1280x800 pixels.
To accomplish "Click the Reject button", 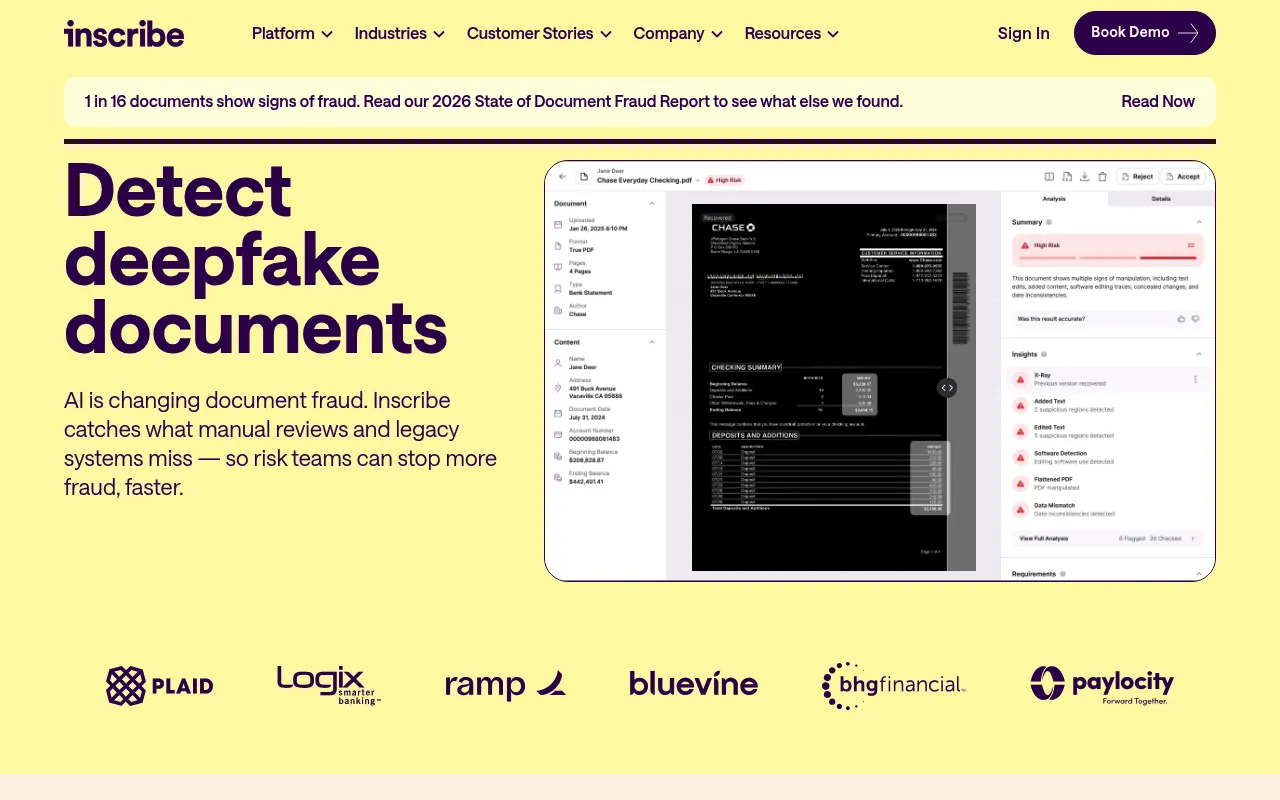I will (x=1138, y=176).
